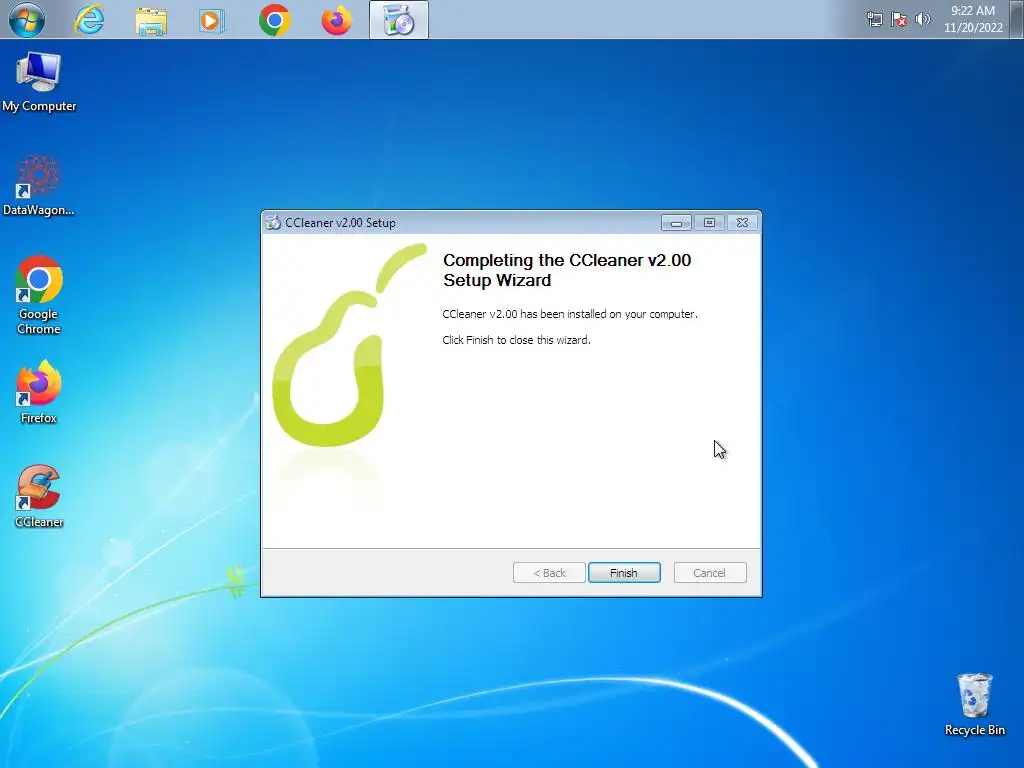Click Finish to close the setup wizard
Viewport: 1024px width, 768px height.
(x=624, y=573)
